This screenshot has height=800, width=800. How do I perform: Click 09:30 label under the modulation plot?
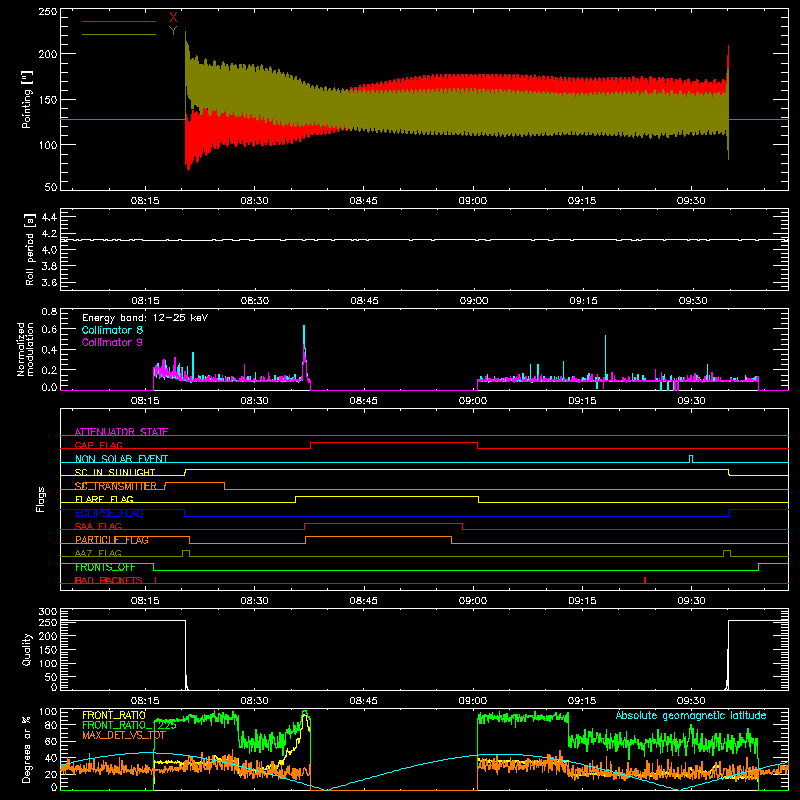click(x=691, y=401)
